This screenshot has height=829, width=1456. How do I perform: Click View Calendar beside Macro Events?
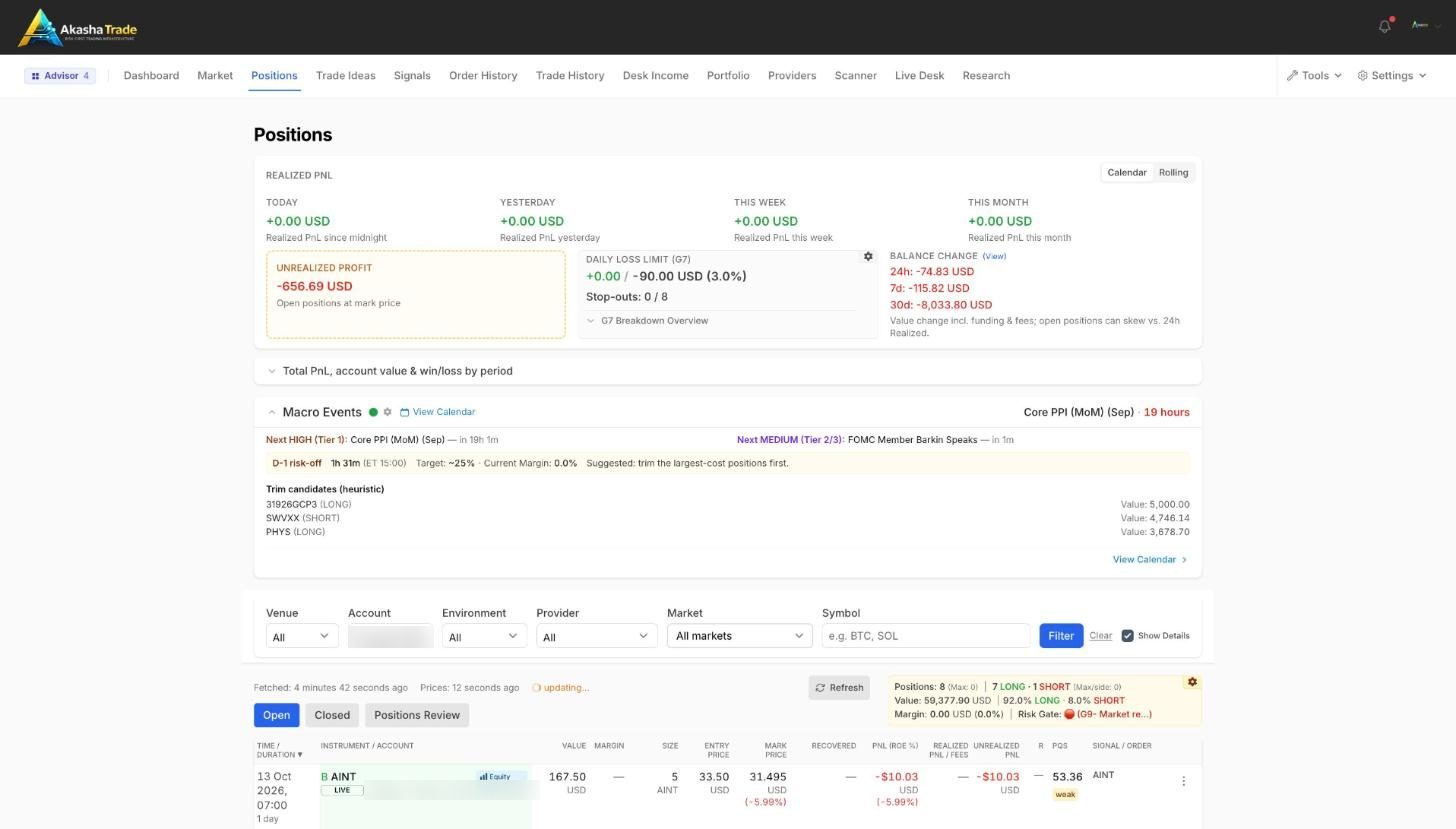[x=438, y=412]
